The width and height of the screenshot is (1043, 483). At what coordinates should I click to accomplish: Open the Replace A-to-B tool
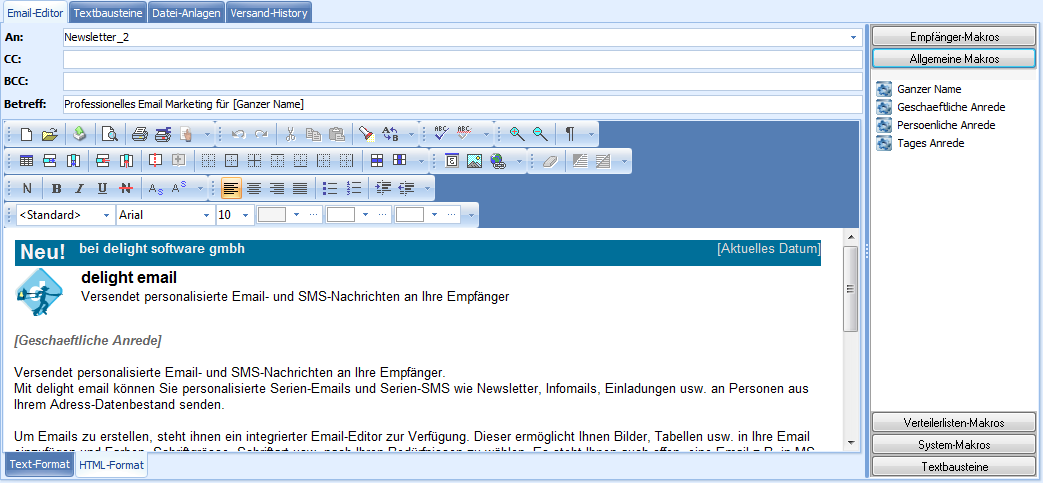[390, 134]
